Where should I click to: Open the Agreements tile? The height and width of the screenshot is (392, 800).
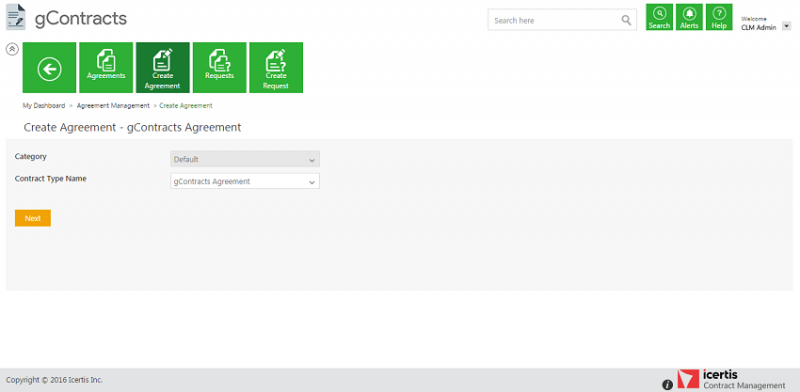(106, 67)
